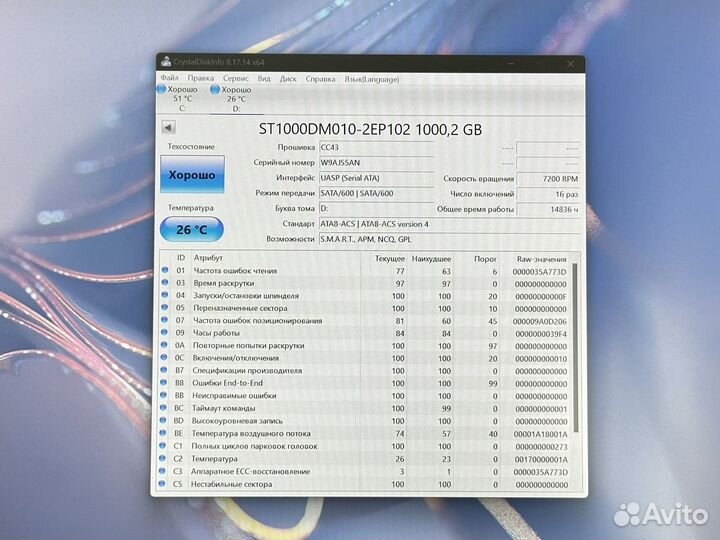Click status icon for Запуски/остановки шпинделя row

(165, 295)
